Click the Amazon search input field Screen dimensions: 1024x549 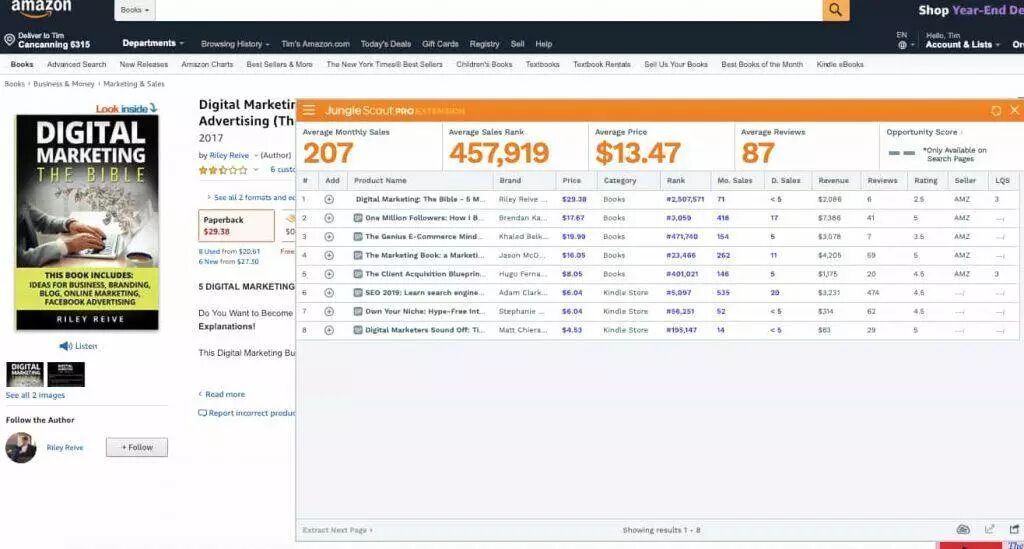pos(489,10)
